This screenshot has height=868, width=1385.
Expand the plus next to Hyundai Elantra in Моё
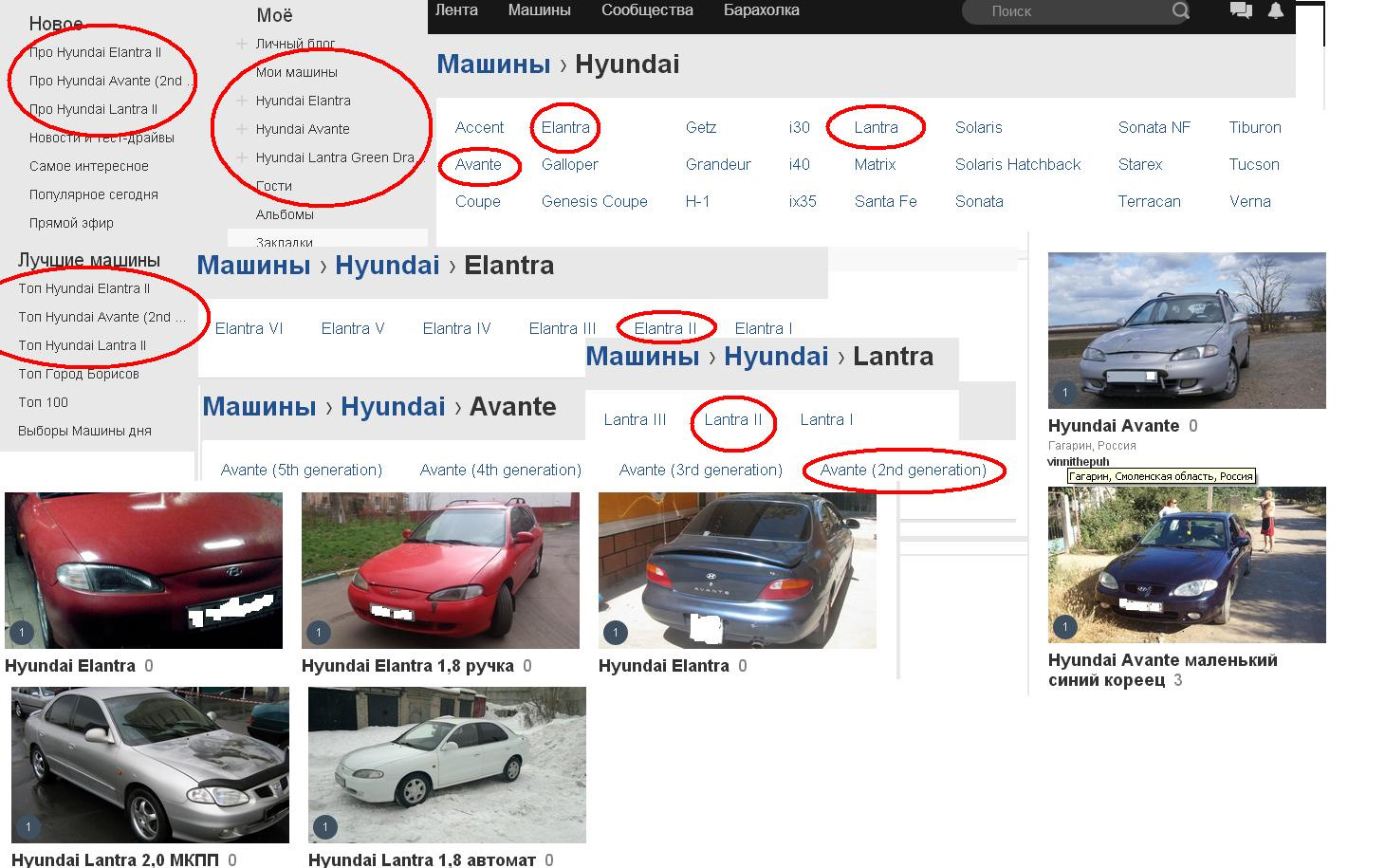click(x=242, y=101)
